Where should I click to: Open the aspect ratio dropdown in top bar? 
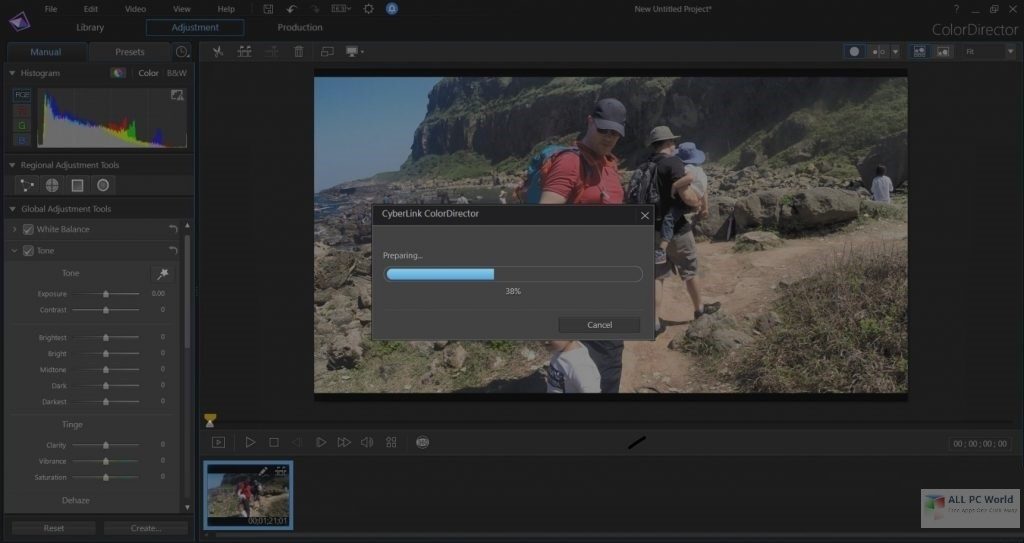click(x=341, y=9)
